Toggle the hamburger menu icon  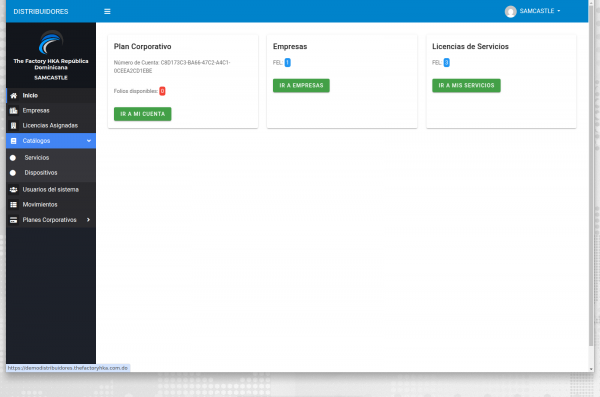coord(107,11)
